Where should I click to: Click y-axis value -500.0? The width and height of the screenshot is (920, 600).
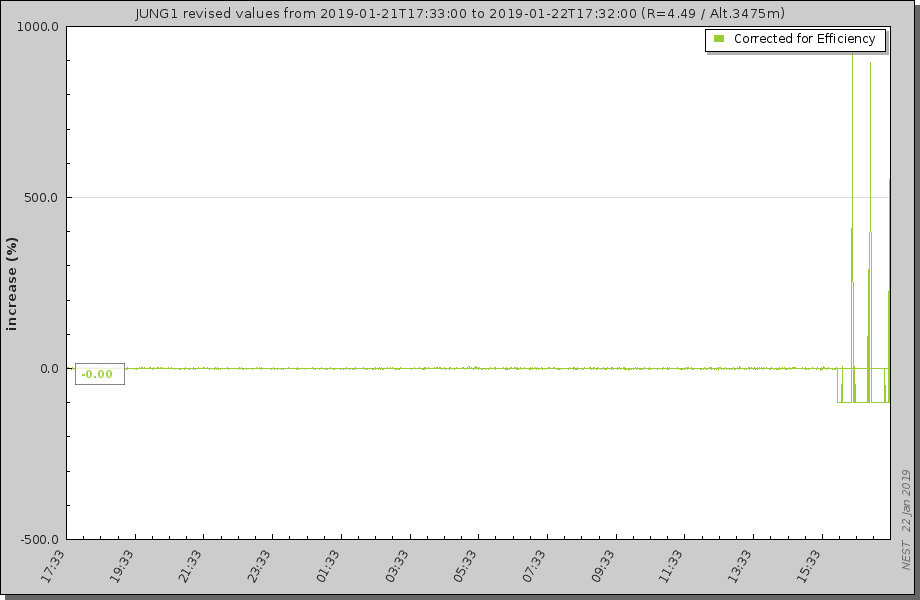[39, 540]
